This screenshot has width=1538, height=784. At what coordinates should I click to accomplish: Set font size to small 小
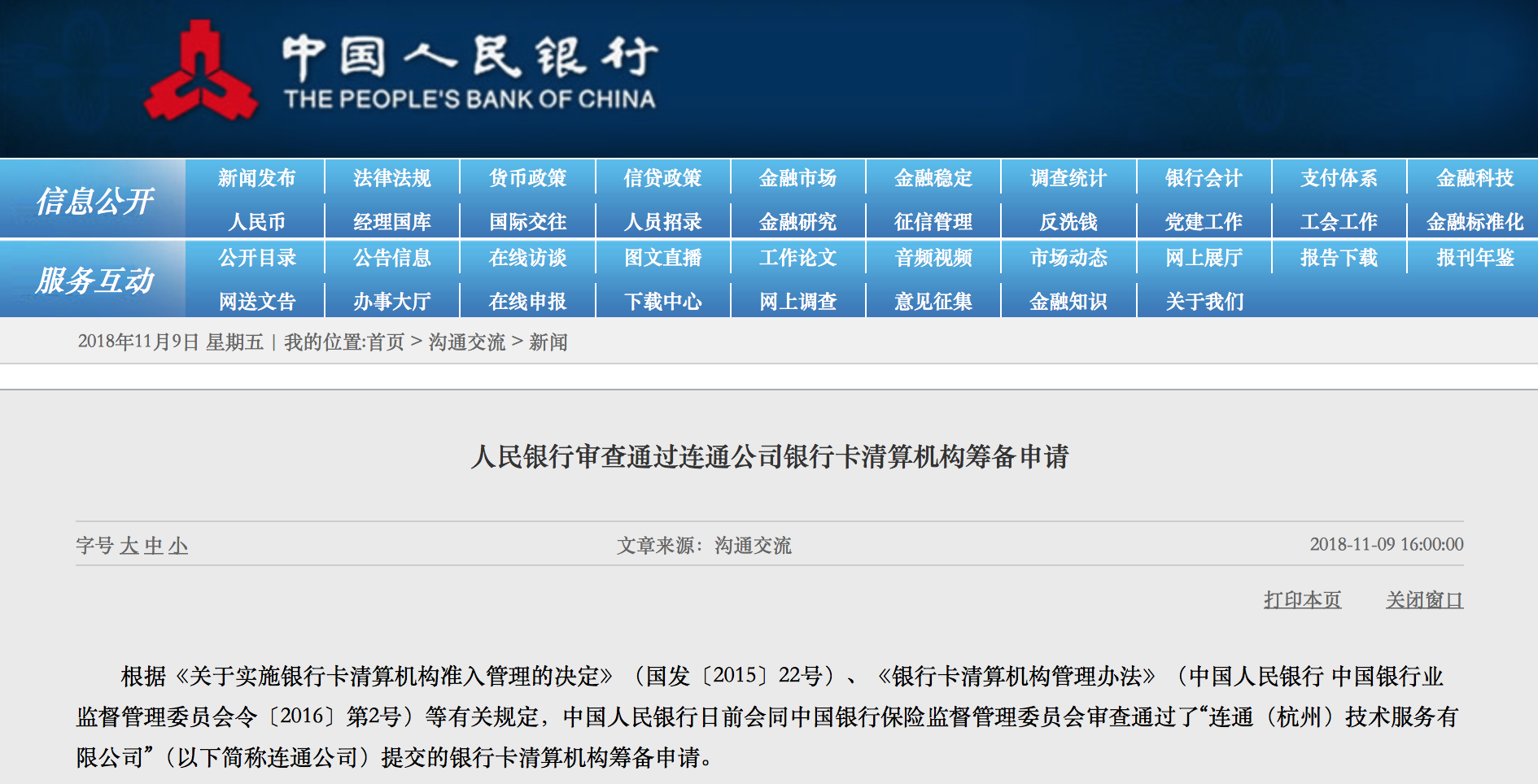click(178, 546)
